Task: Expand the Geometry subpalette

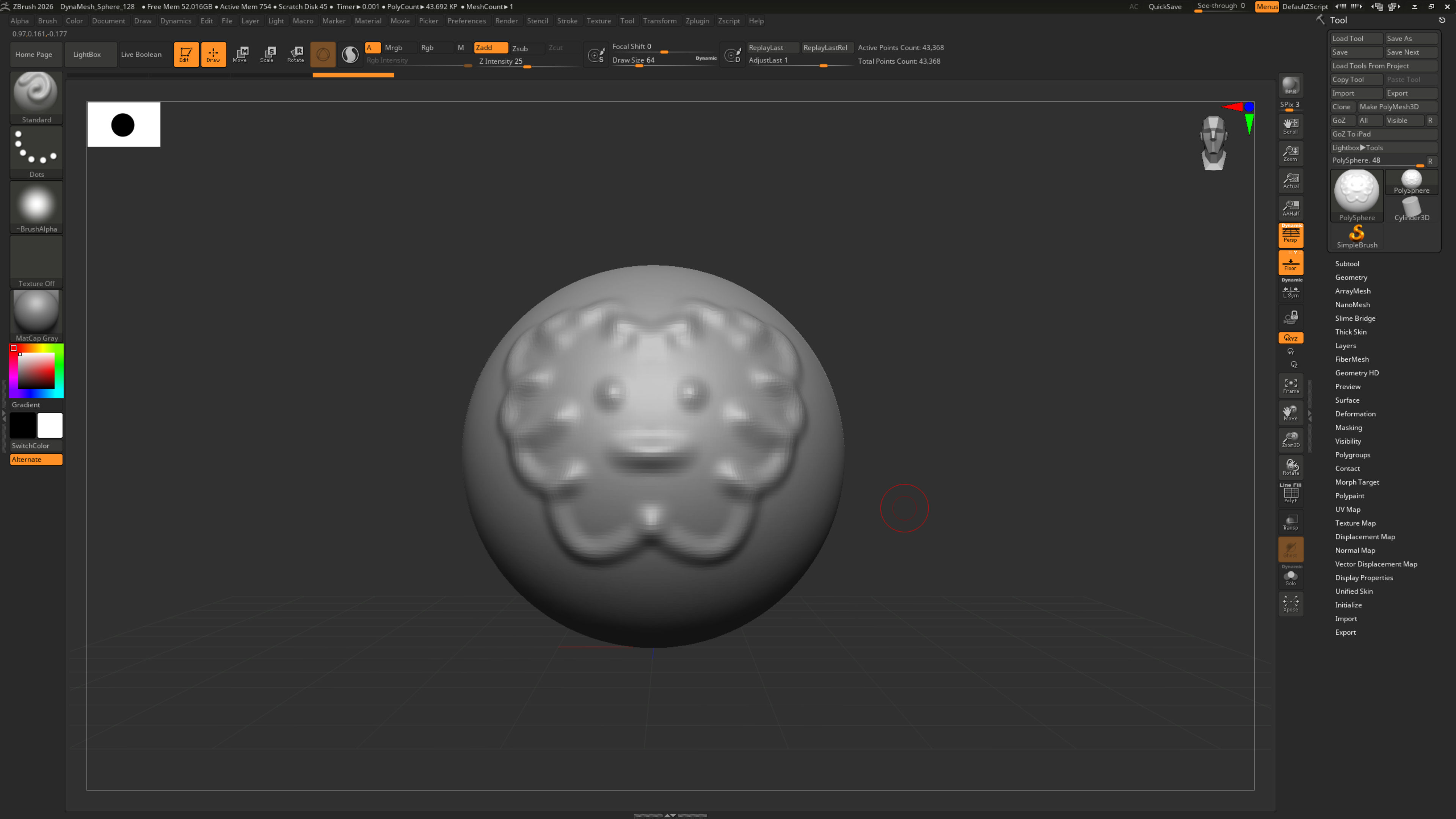Action: click(x=1351, y=277)
